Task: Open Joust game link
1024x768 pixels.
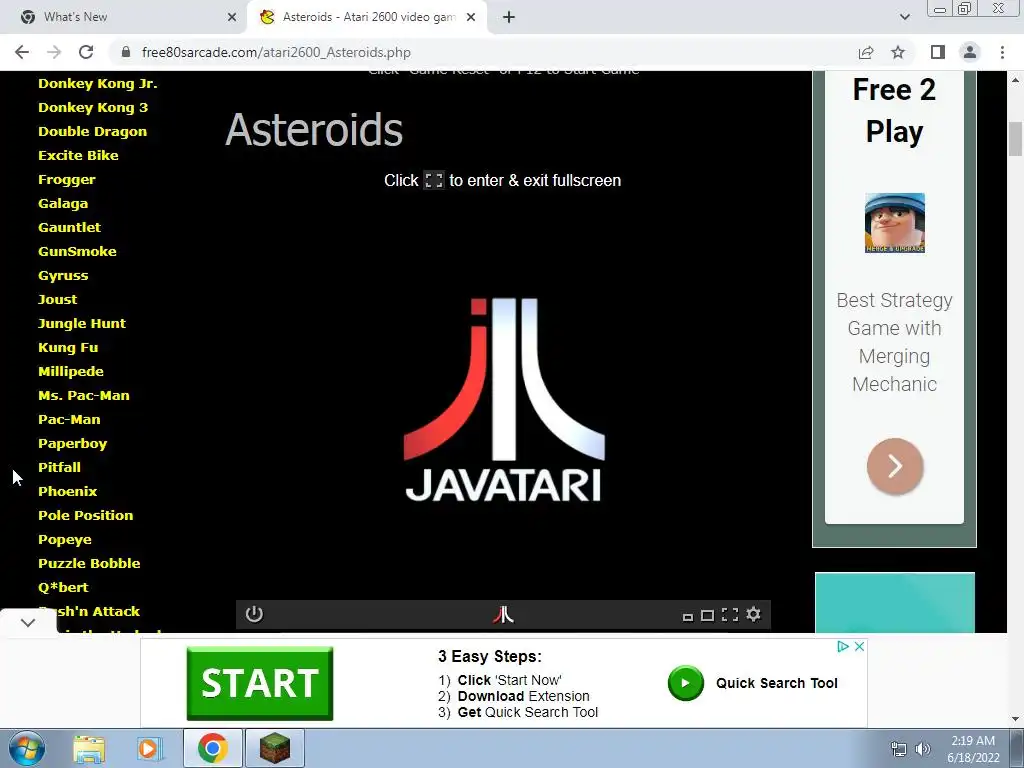Action: click(57, 299)
